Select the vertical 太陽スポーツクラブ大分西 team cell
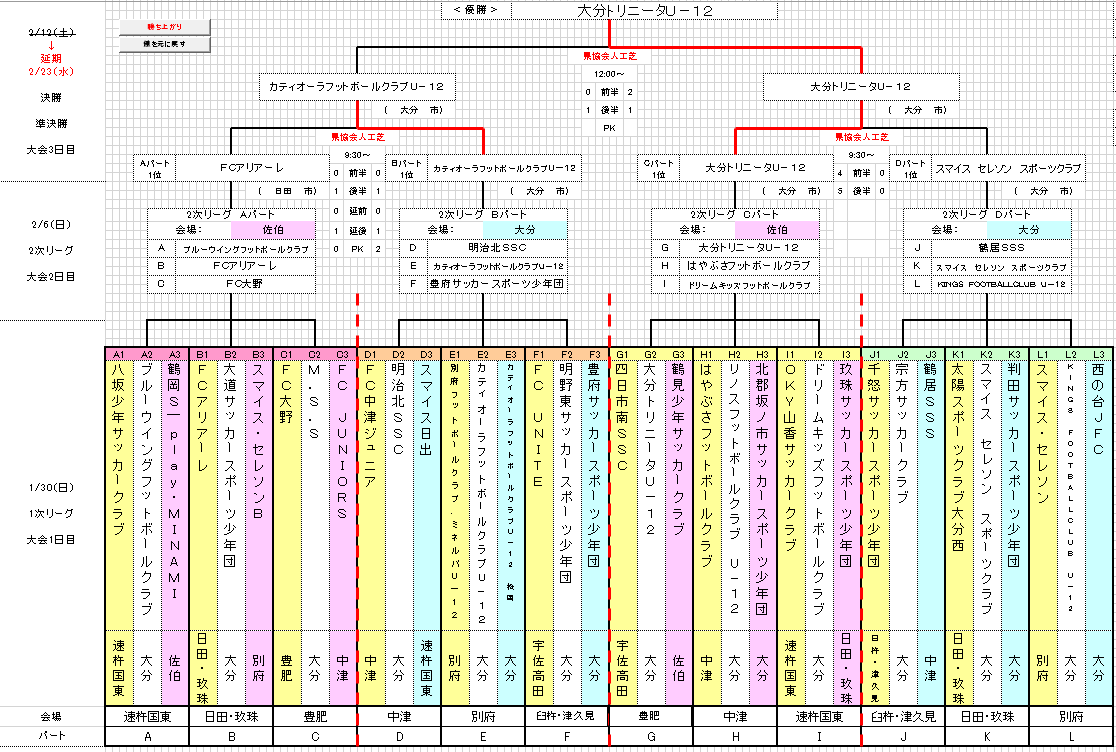This screenshot has width=1116, height=752. click(x=959, y=494)
